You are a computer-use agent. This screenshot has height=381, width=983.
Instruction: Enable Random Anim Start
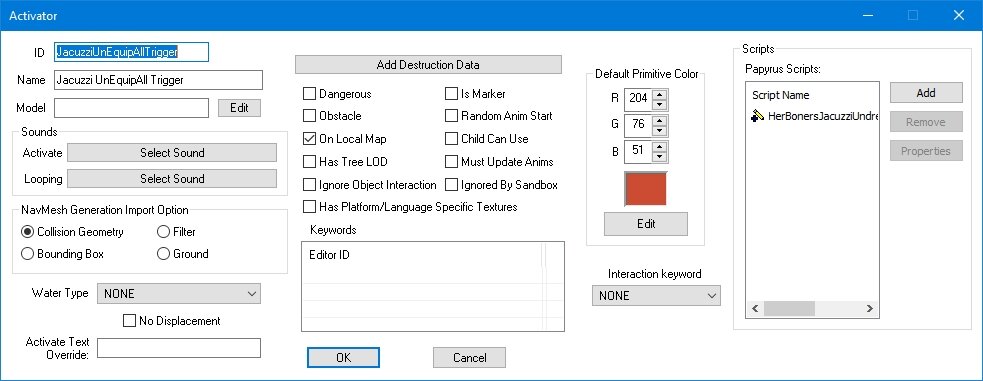tap(451, 116)
